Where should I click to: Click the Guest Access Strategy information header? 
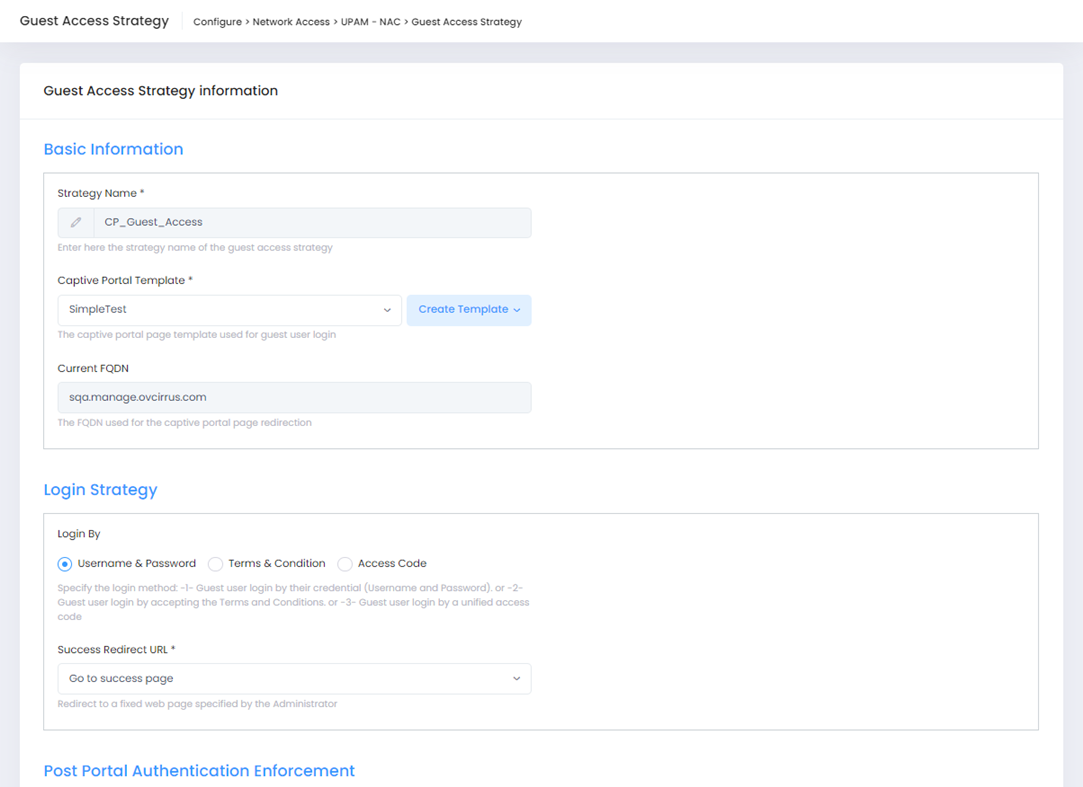pos(160,91)
